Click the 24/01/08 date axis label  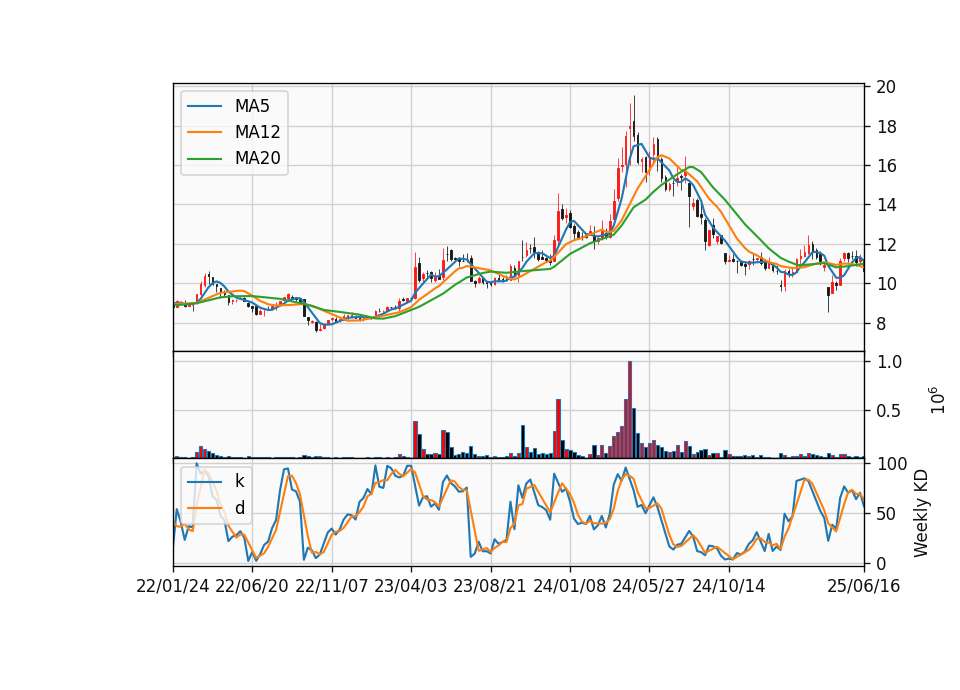click(x=569, y=586)
